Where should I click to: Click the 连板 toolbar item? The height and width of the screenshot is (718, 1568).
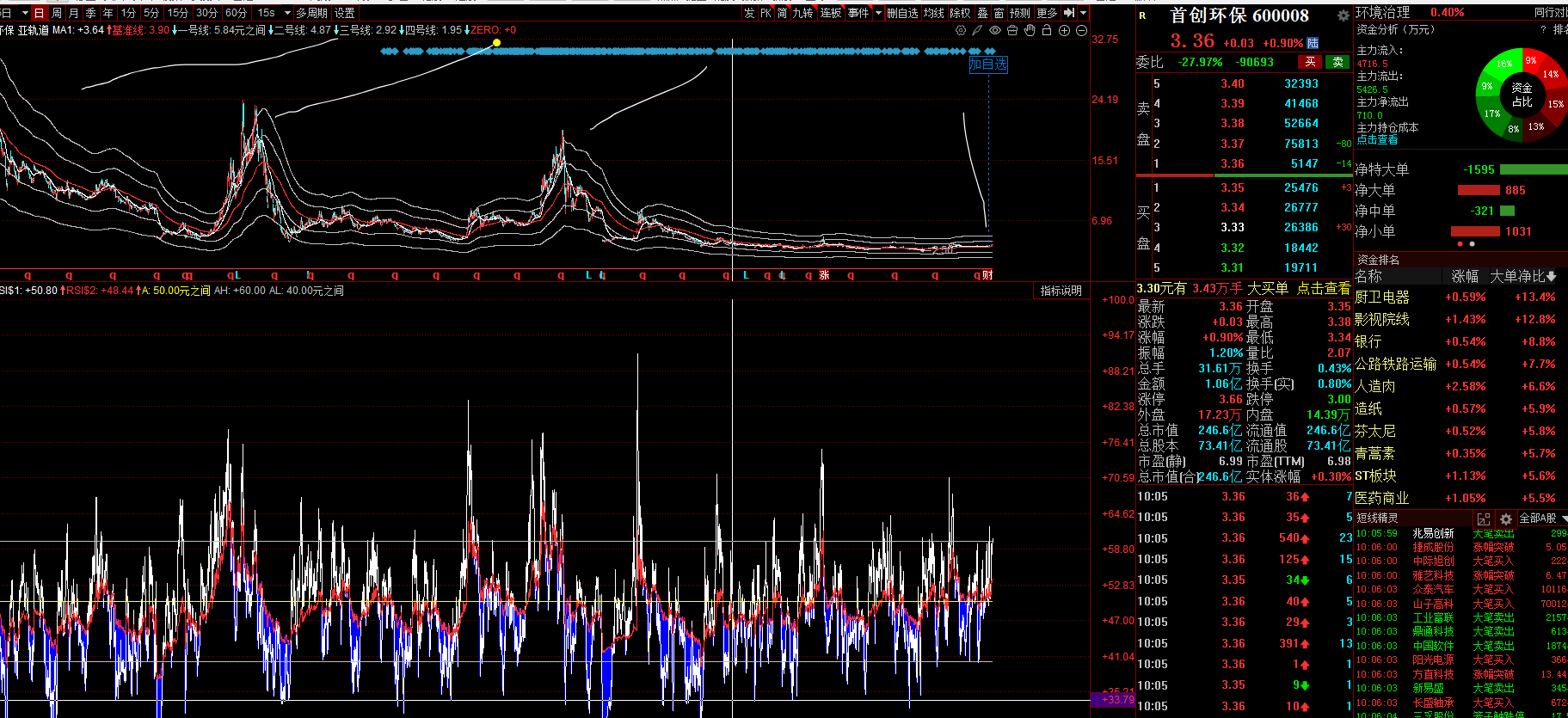coord(830,13)
